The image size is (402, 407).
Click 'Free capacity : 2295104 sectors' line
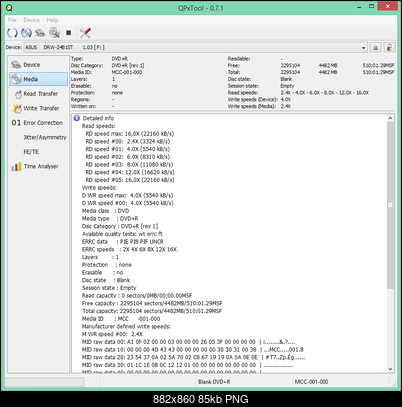click(152, 303)
